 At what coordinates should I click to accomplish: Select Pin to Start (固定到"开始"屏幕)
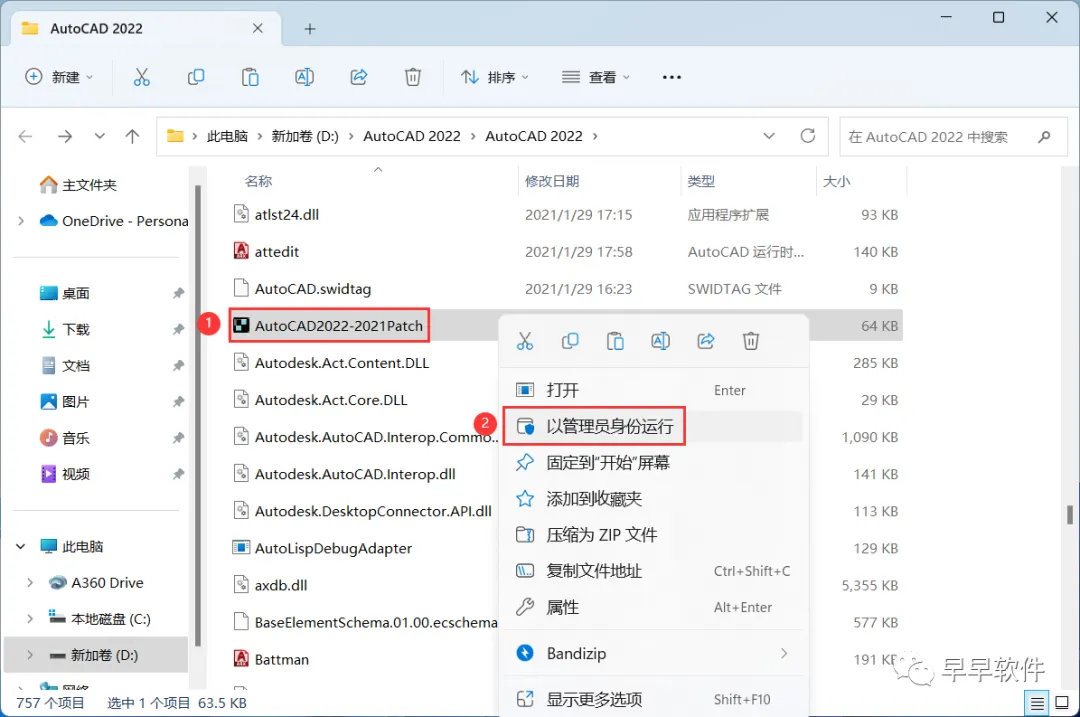[654, 462]
